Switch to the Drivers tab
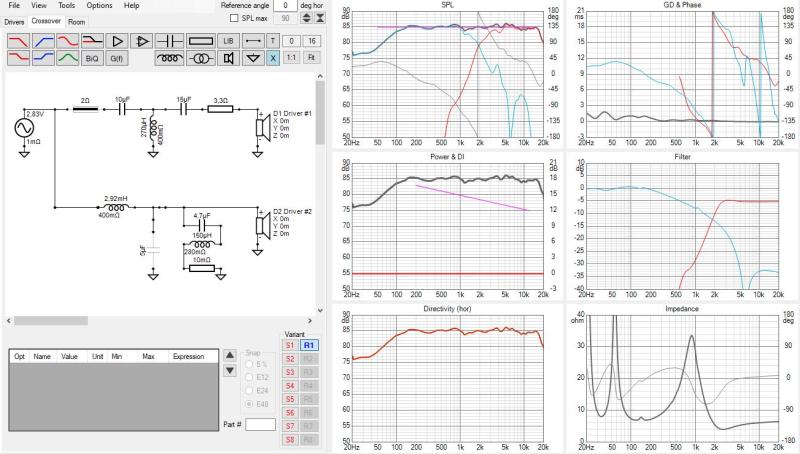The width and height of the screenshot is (800, 454). pos(14,20)
